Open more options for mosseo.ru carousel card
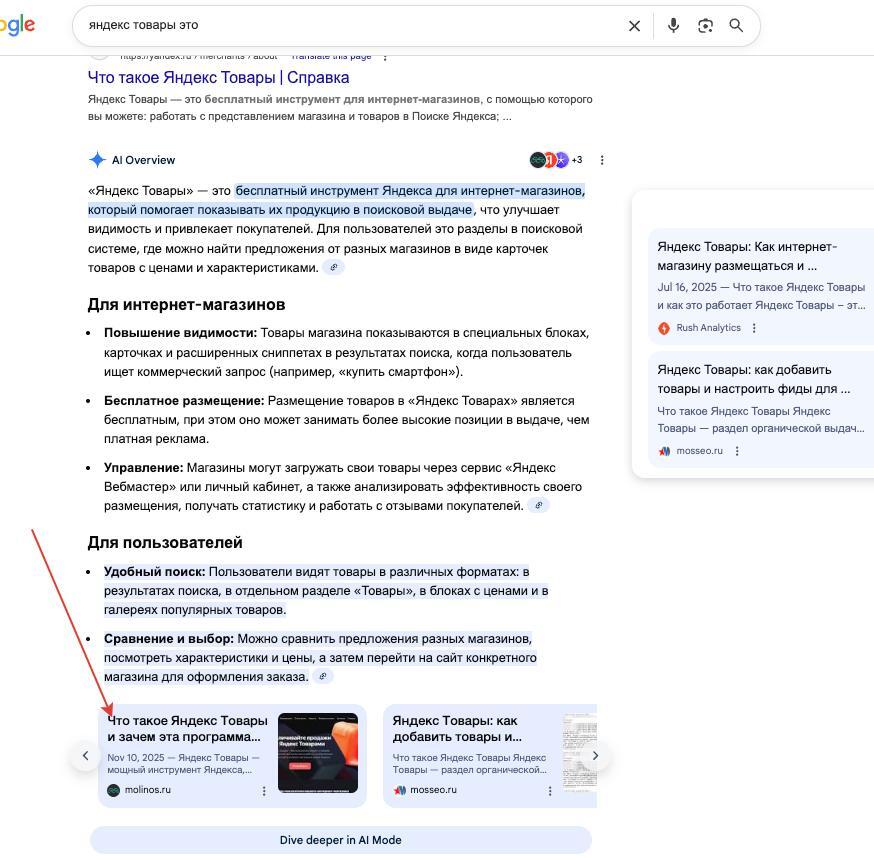 [x=549, y=791]
